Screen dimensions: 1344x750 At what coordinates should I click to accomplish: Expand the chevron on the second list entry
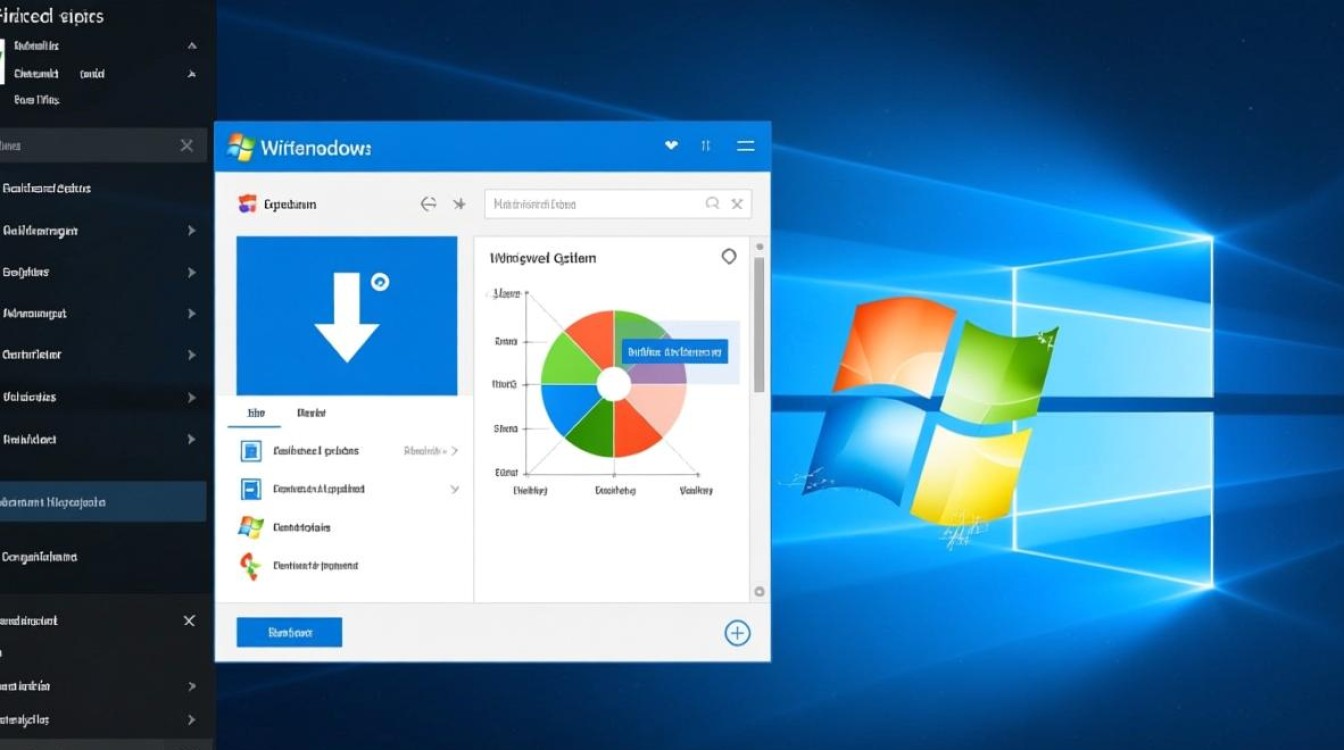pos(455,488)
